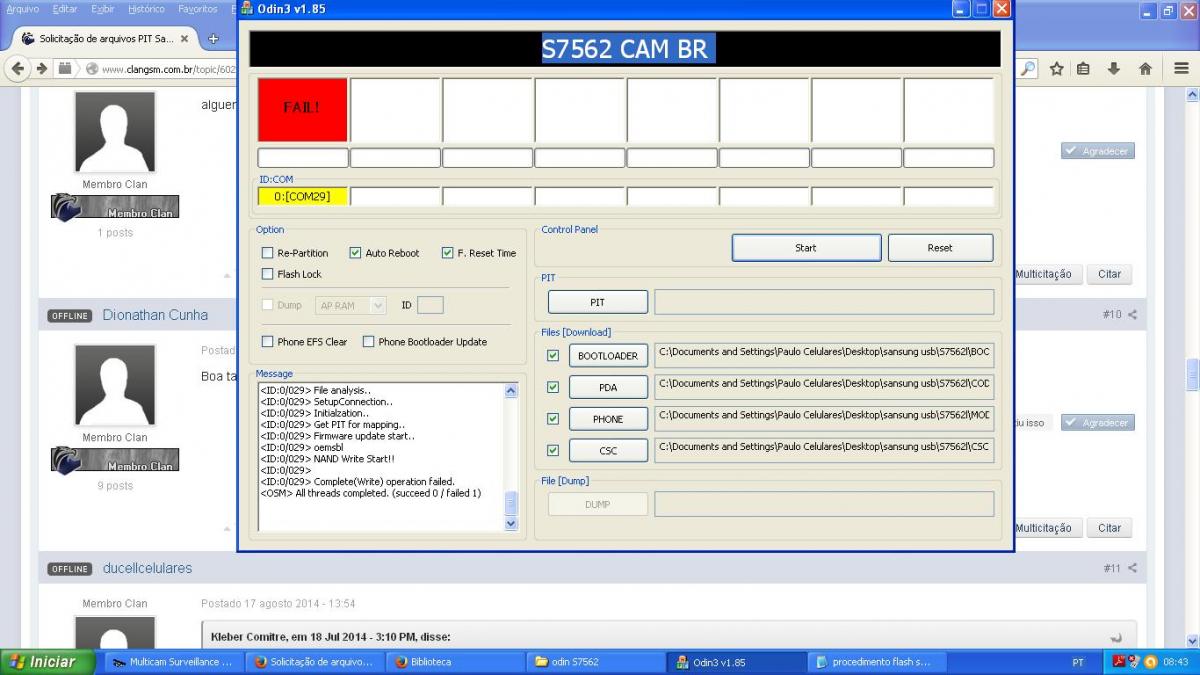Image resolution: width=1200 pixels, height=675 pixels.
Task: Share post #10 via share icon
Action: click(x=1133, y=315)
